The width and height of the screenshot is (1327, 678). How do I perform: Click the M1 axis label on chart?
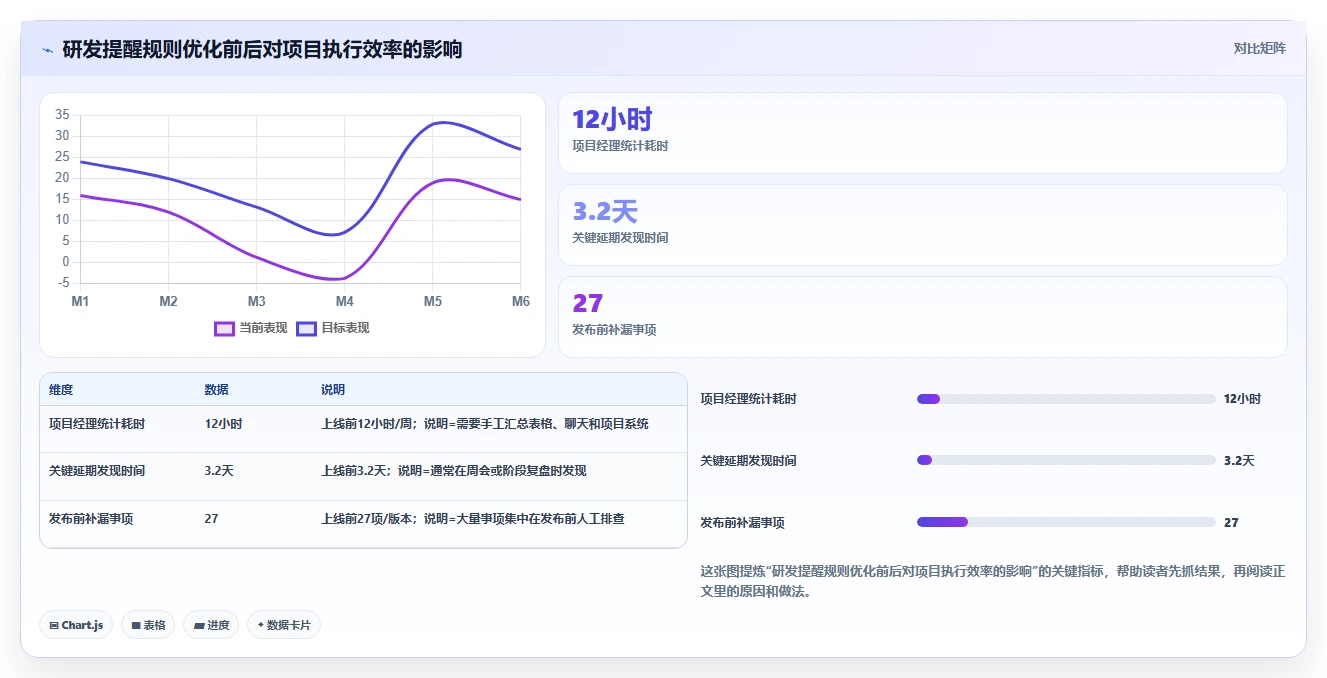click(80, 301)
